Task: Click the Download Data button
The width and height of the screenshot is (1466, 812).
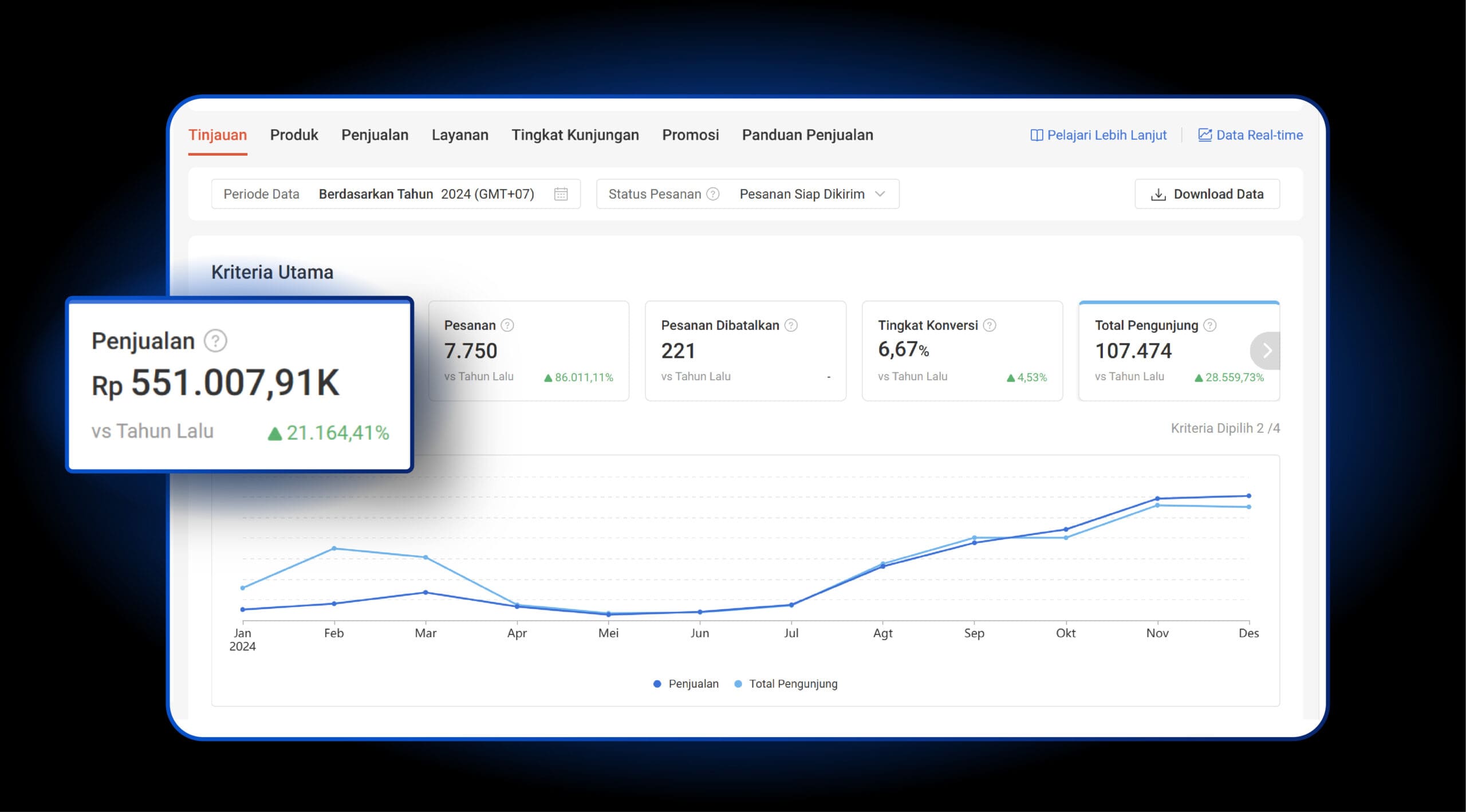Action: [1207, 194]
